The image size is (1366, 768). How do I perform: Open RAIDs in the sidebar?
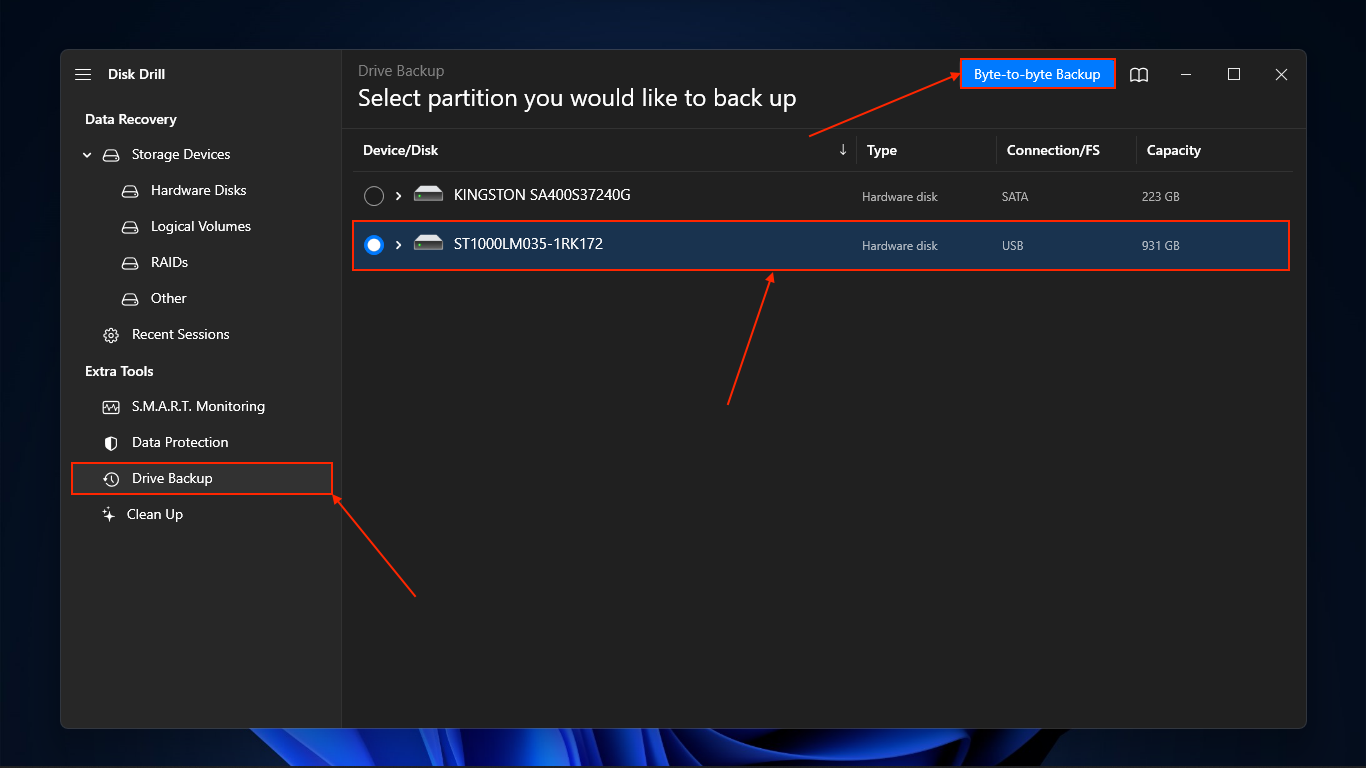(x=170, y=262)
